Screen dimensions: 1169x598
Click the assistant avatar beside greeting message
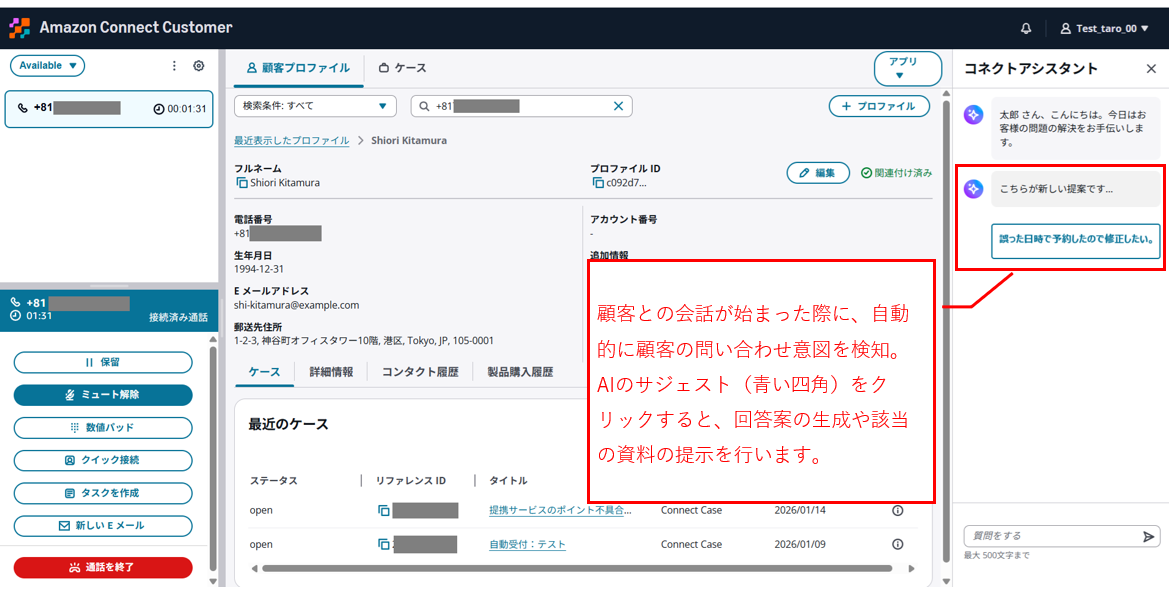[x=972, y=115]
